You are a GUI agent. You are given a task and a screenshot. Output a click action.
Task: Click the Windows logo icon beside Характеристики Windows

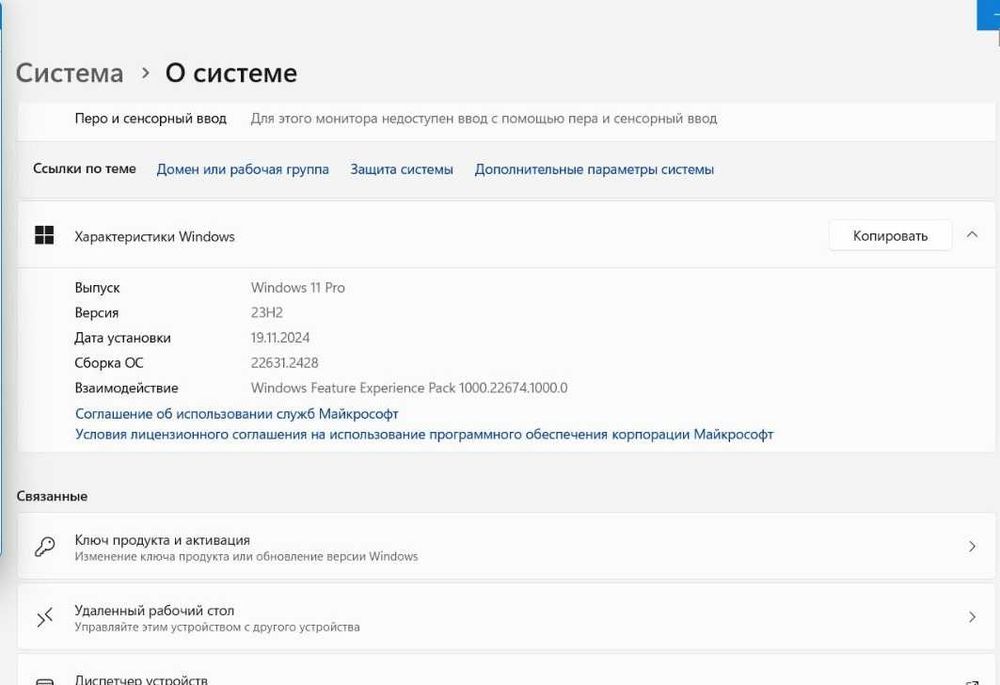pyautogui.click(x=44, y=236)
